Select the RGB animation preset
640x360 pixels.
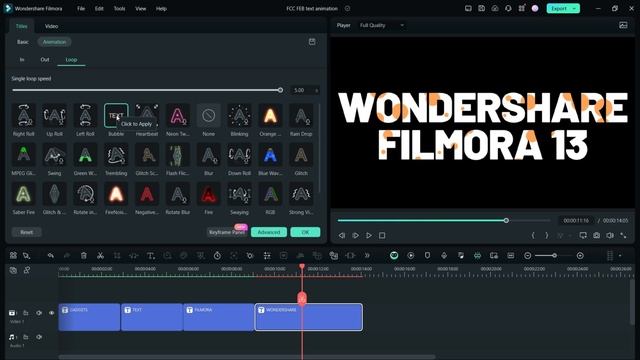pyautogui.click(x=270, y=194)
